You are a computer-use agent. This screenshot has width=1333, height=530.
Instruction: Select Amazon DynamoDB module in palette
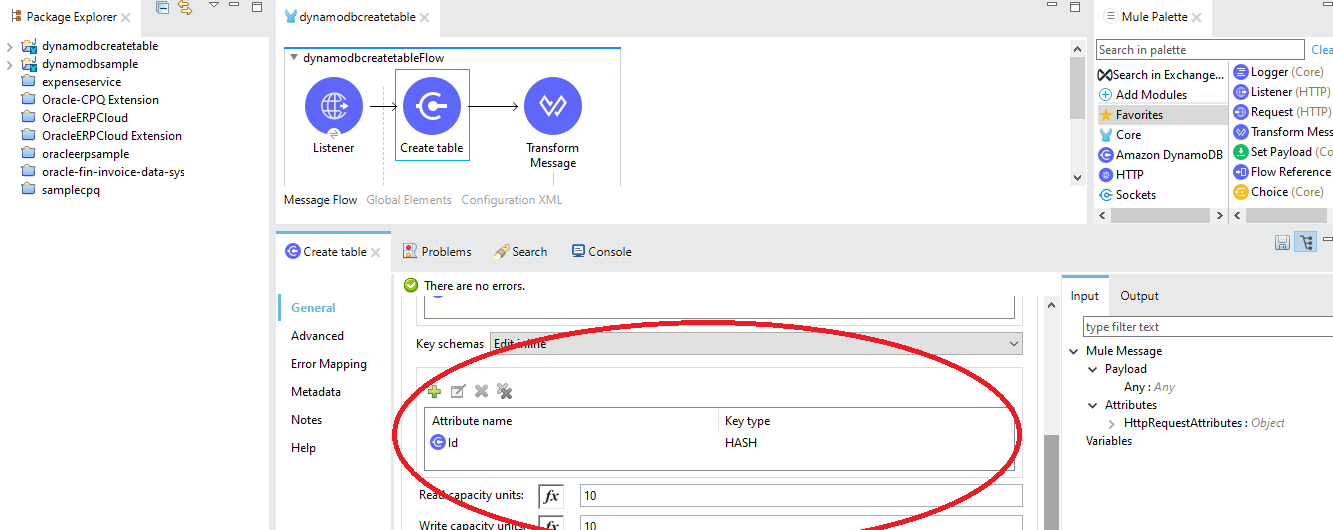pos(1160,155)
